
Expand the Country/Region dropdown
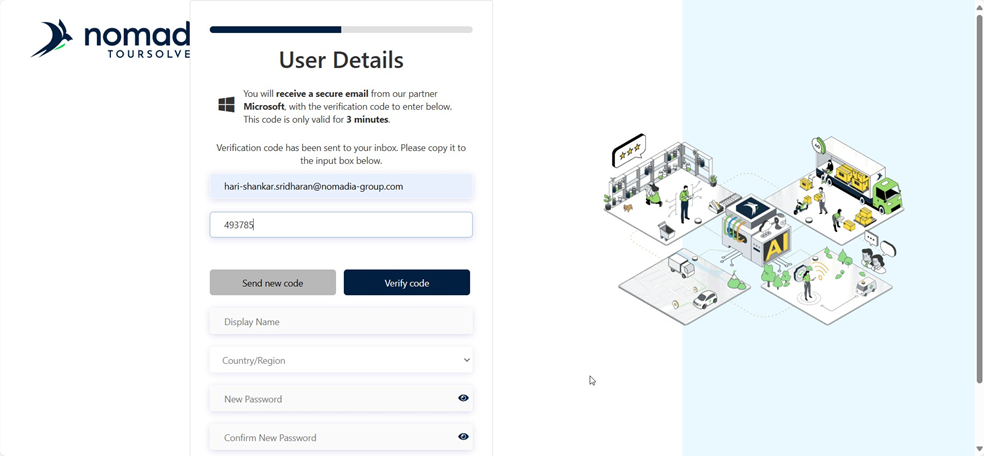341,360
